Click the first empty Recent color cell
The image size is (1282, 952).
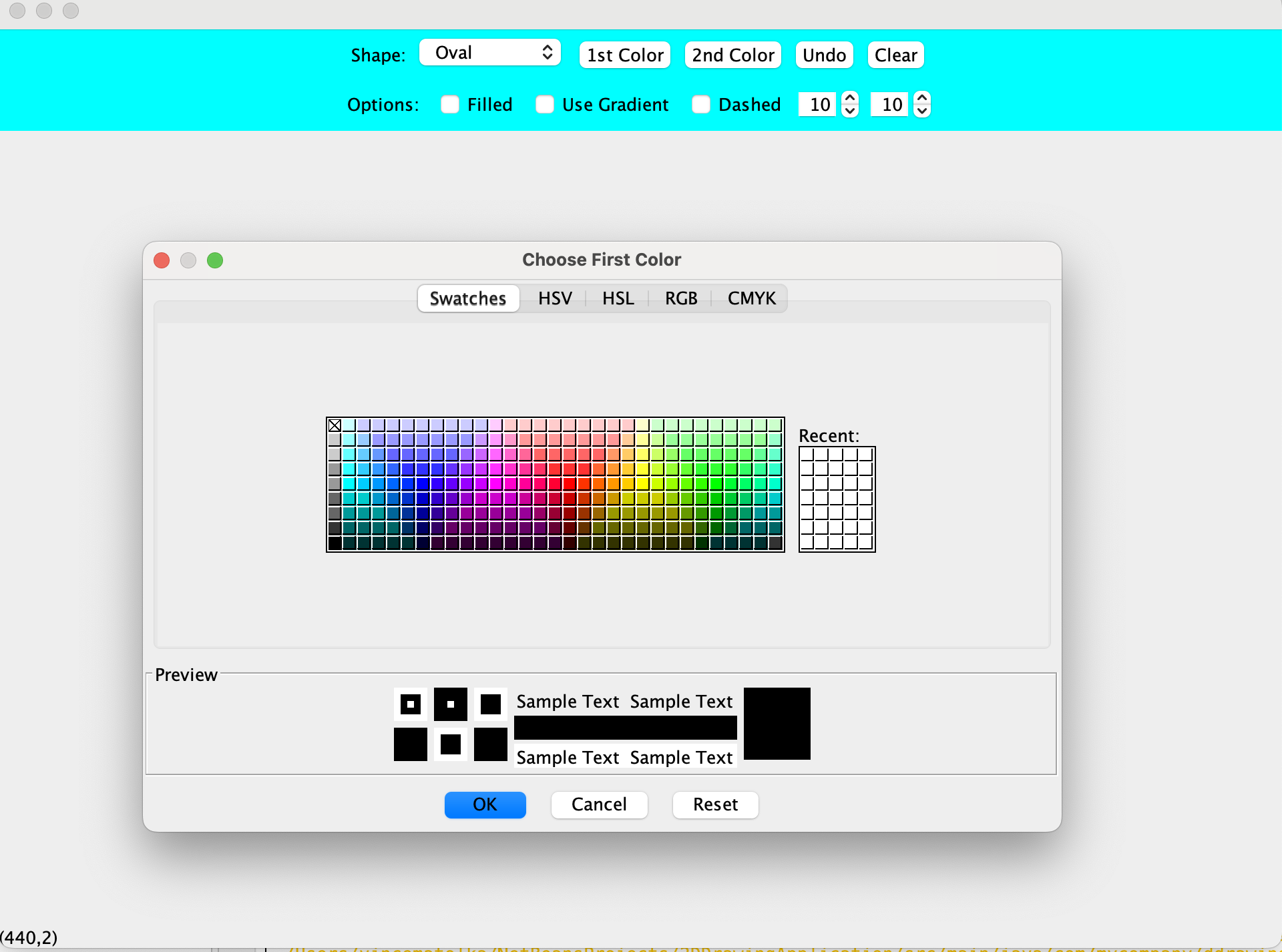point(807,455)
